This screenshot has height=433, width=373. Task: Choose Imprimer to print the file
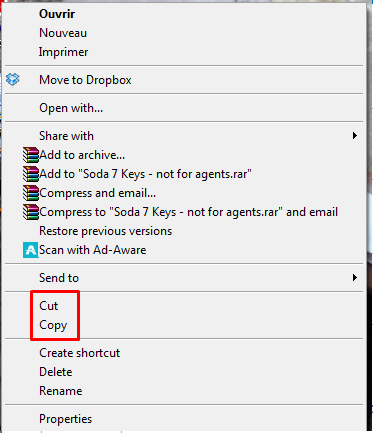[63, 52]
